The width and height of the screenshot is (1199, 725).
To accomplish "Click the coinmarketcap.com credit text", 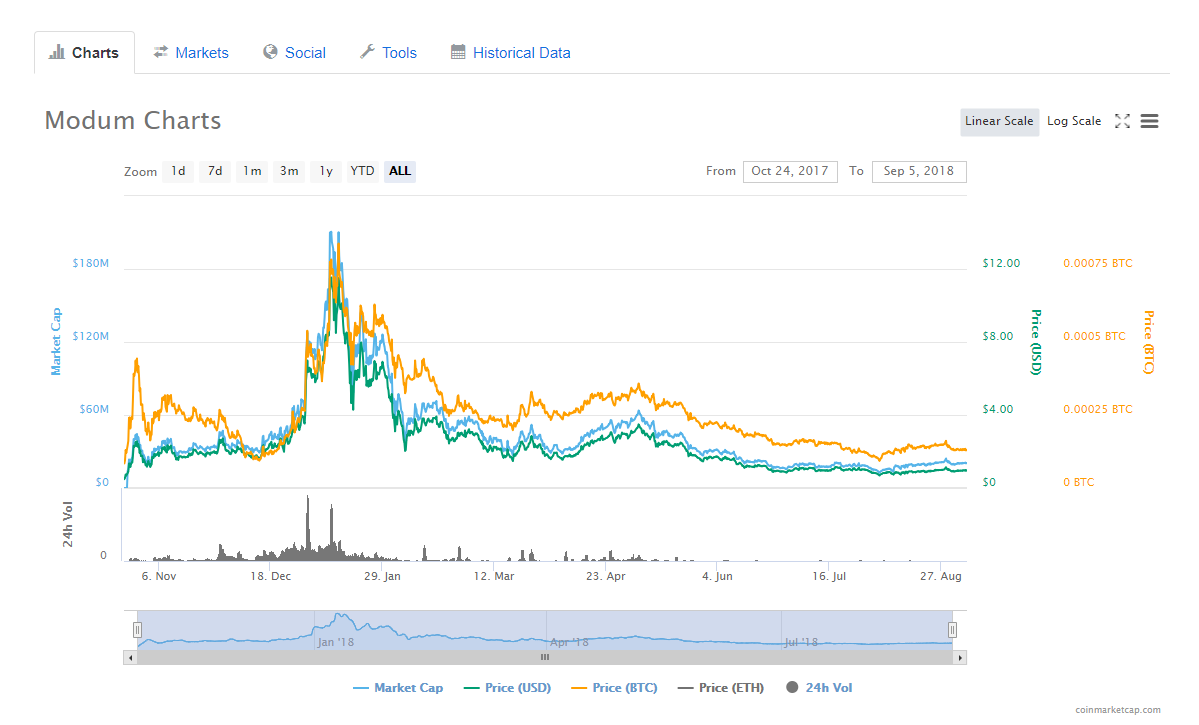I will pos(1118,710).
